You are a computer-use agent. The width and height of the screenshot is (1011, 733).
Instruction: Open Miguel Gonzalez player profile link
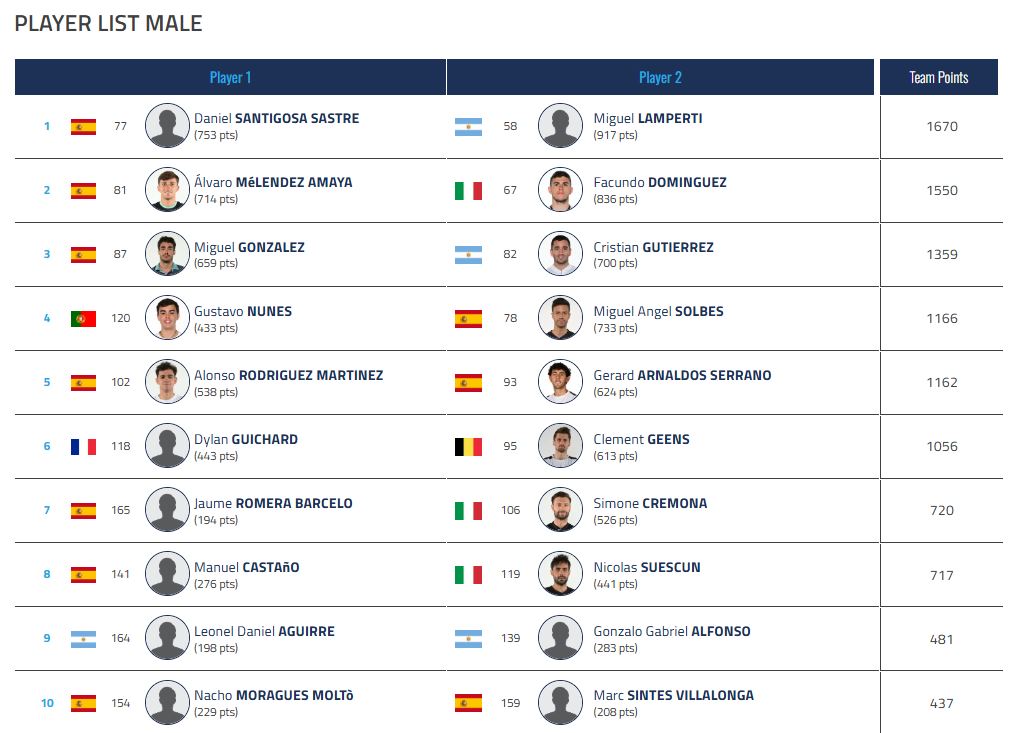point(249,247)
